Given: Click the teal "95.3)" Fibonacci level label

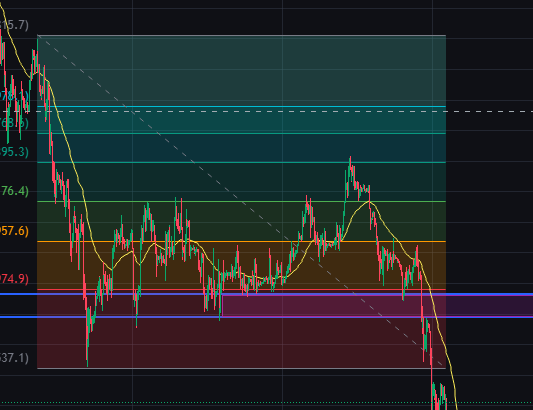Looking at the screenshot, I should click(x=14, y=152).
